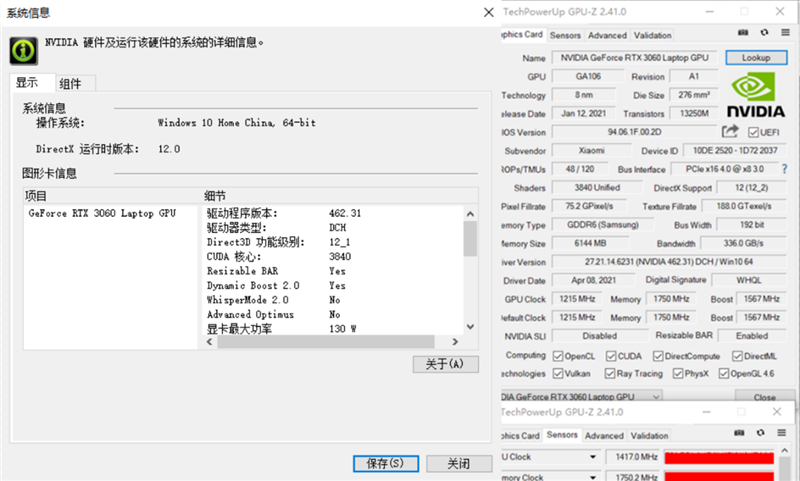Click the 保存(S) button
Image resolution: width=800 pixels, height=481 pixels.
386,463
